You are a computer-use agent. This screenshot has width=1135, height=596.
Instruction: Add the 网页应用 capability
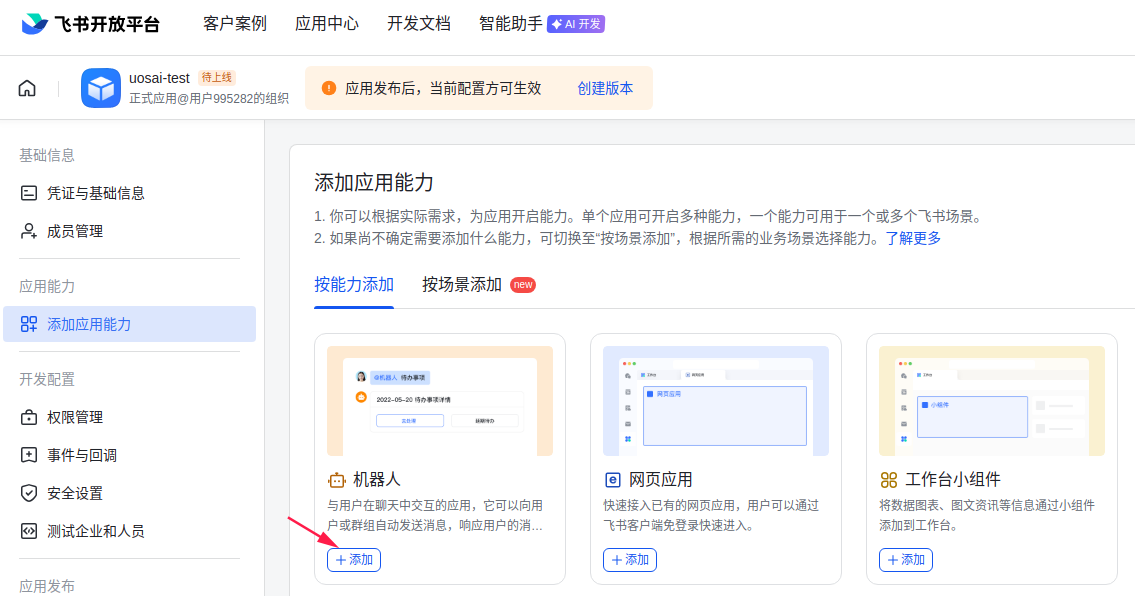coord(630,560)
